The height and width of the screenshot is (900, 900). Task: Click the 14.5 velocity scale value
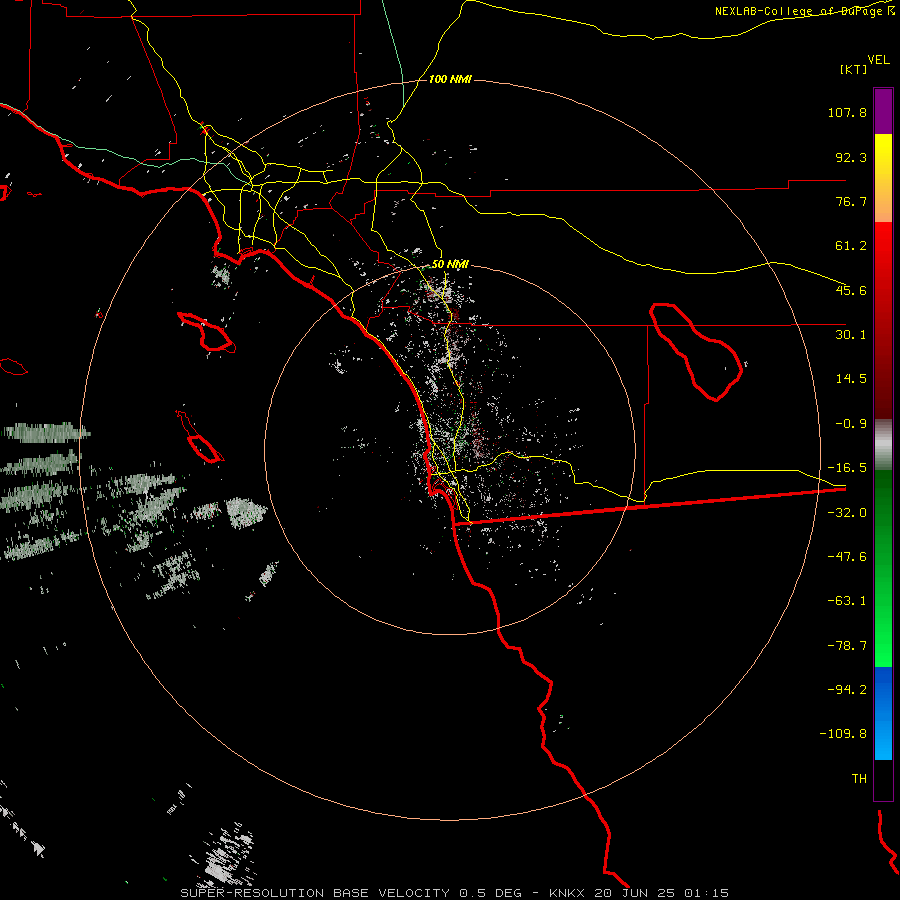(851, 379)
